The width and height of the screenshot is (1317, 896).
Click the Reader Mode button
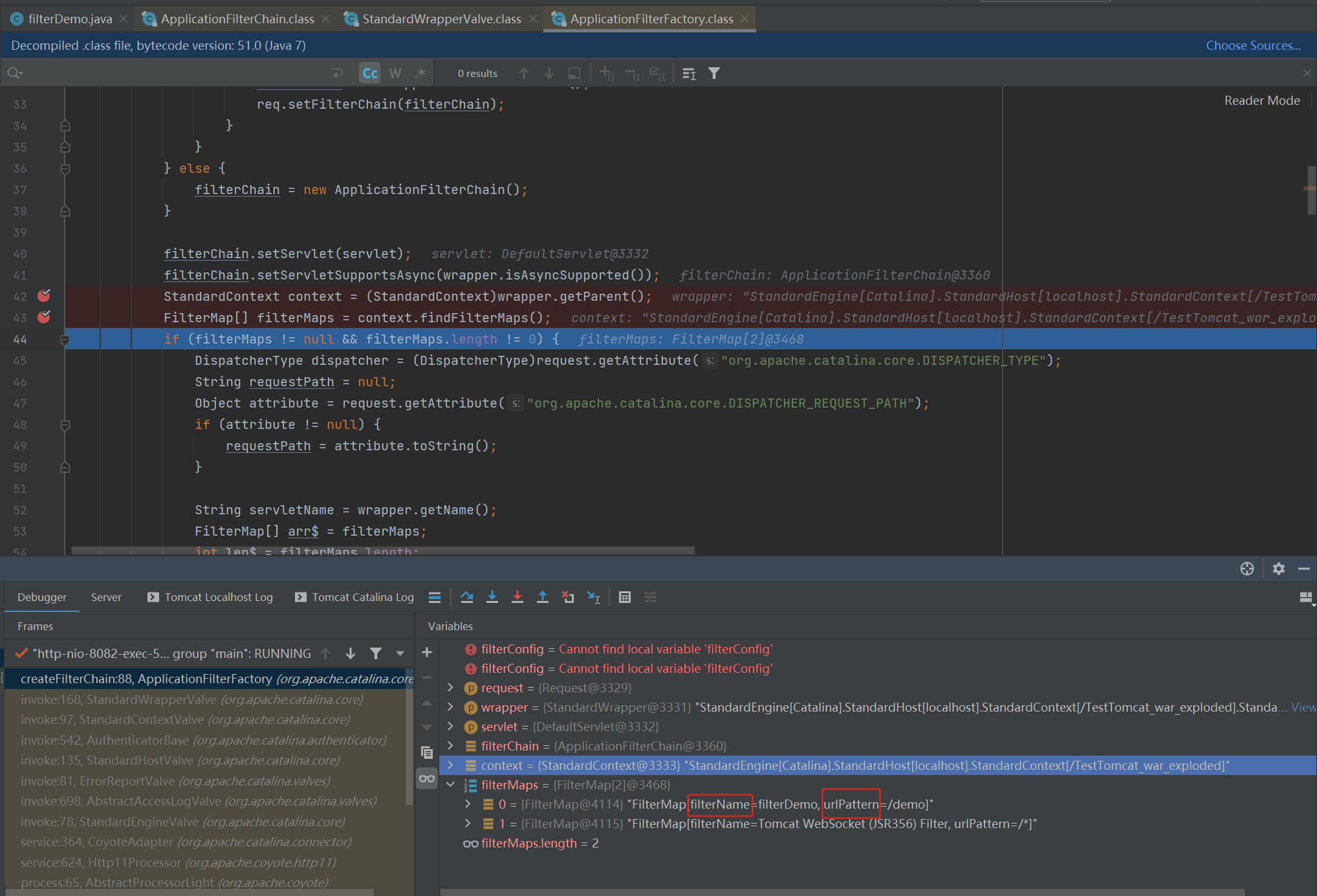pos(1261,100)
